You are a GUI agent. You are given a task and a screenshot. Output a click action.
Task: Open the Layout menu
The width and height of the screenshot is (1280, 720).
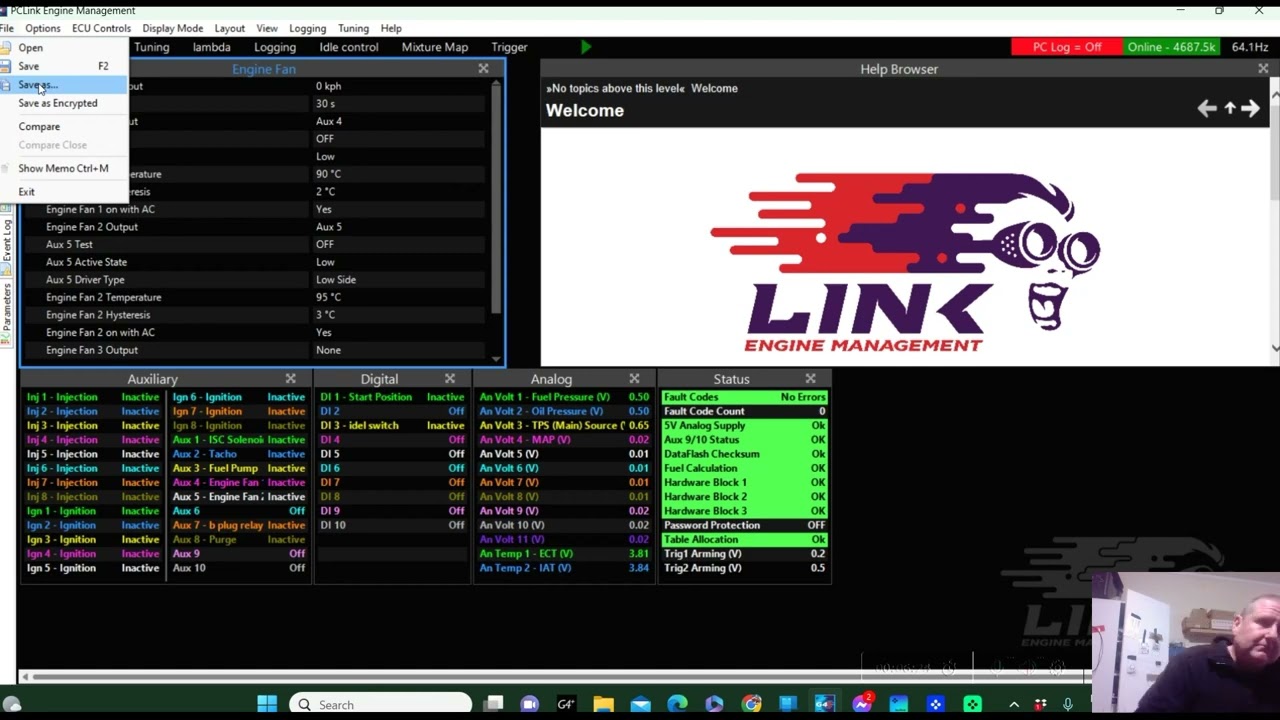click(x=229, y=28)
